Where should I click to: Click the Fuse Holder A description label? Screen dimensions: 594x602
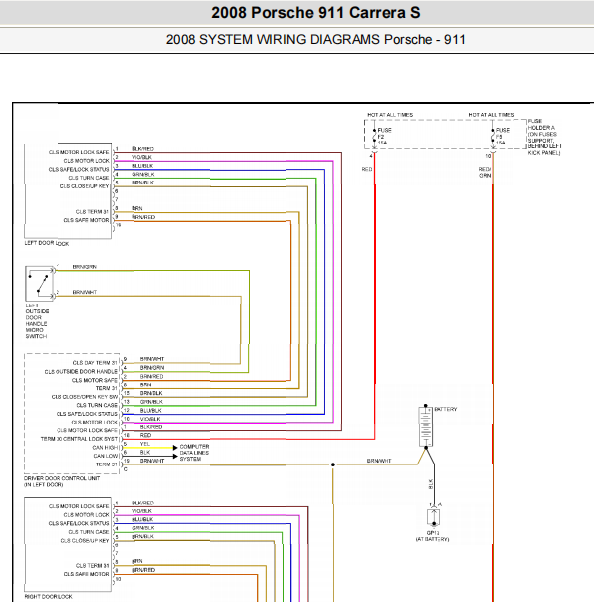point(544,137)
